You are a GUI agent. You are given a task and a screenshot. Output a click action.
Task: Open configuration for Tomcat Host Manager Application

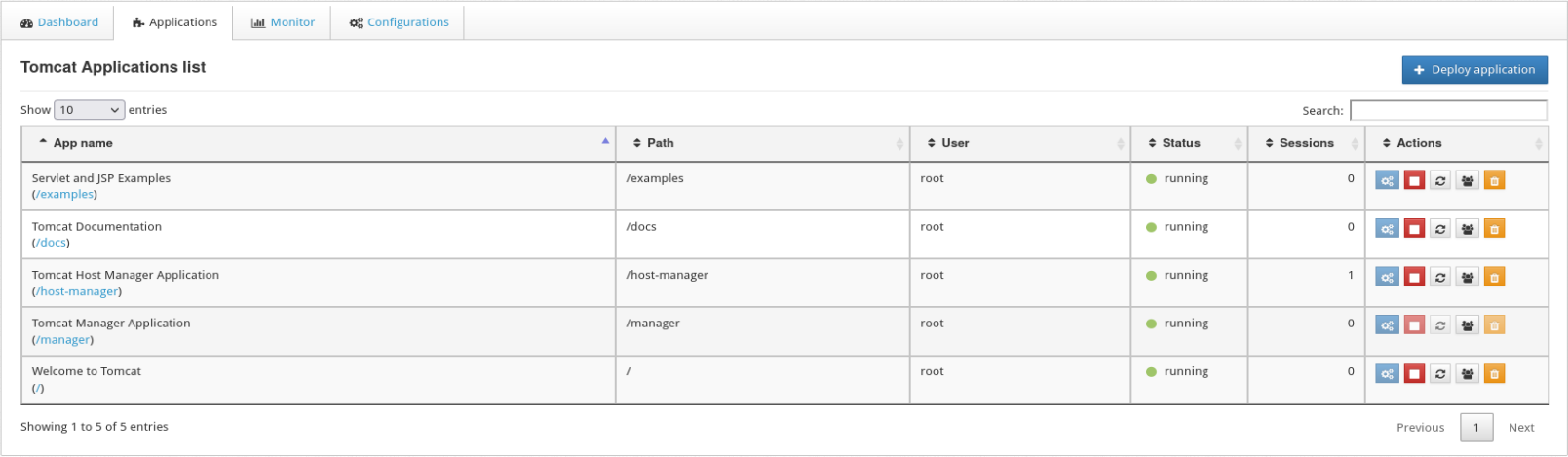[1387, 277]
